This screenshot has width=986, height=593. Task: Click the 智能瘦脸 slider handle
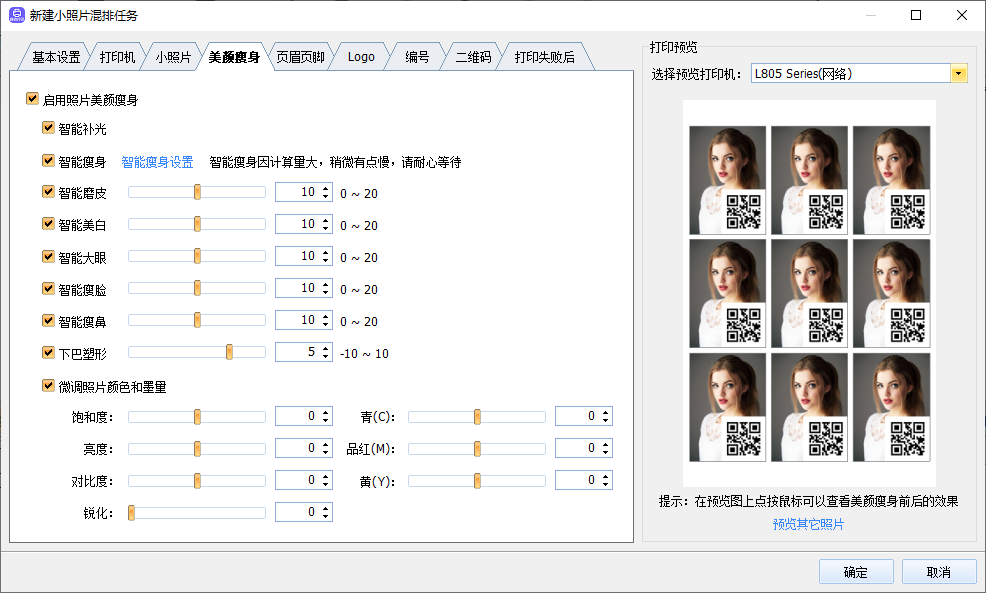[x=197, y=289]
